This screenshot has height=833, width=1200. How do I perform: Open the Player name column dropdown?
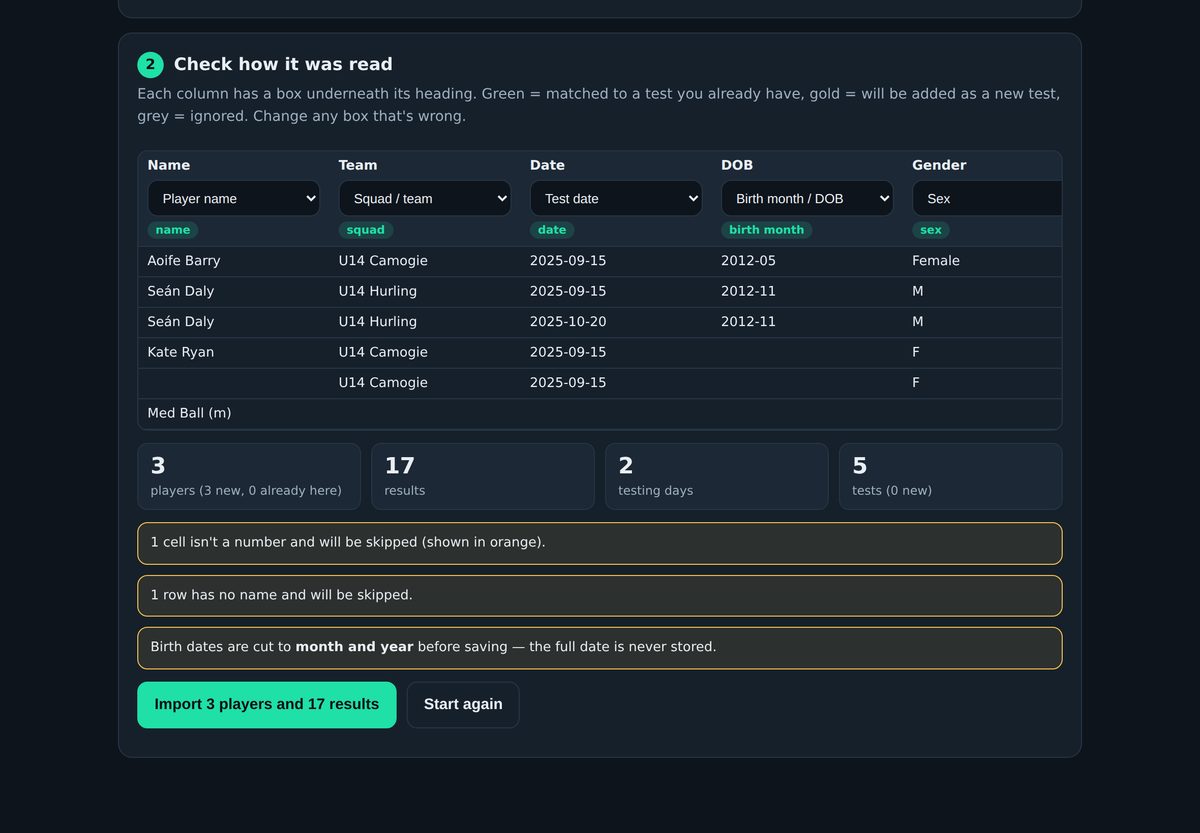[234, 198]
